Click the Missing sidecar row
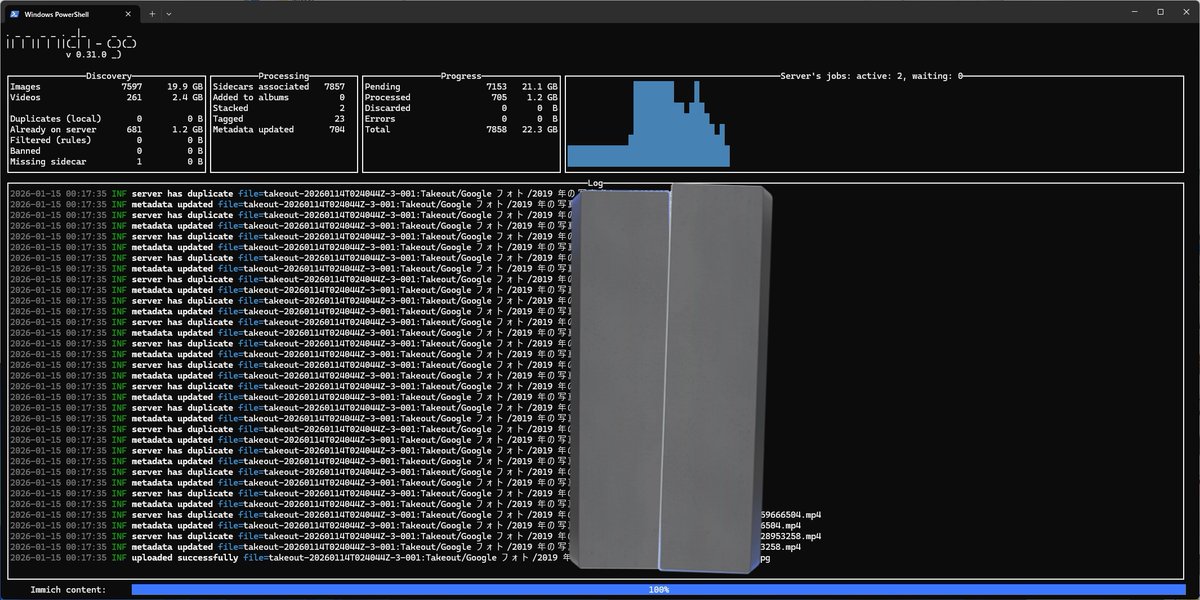 [106, 161]
